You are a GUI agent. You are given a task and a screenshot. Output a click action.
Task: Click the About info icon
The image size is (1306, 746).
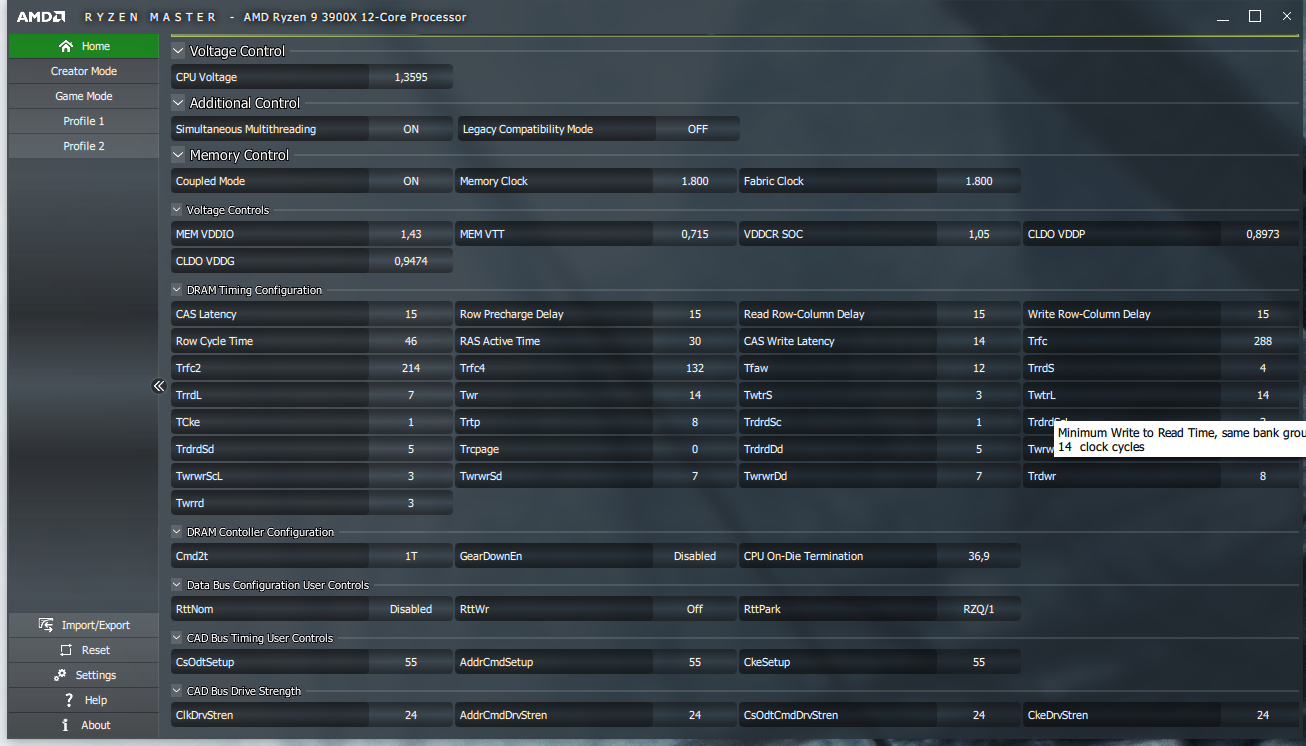(65, 725)
